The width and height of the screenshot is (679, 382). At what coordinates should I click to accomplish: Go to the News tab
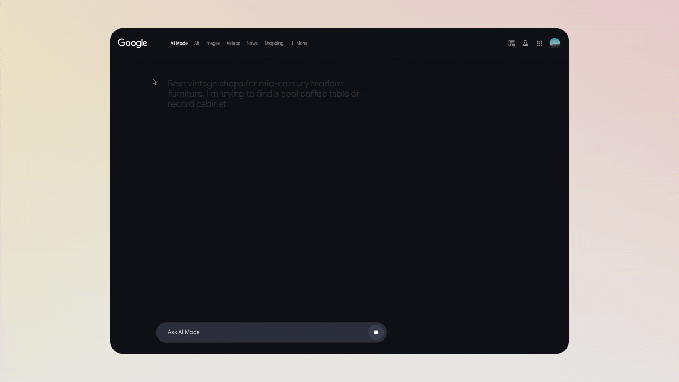pyautogui.click(x=252, y=43)
